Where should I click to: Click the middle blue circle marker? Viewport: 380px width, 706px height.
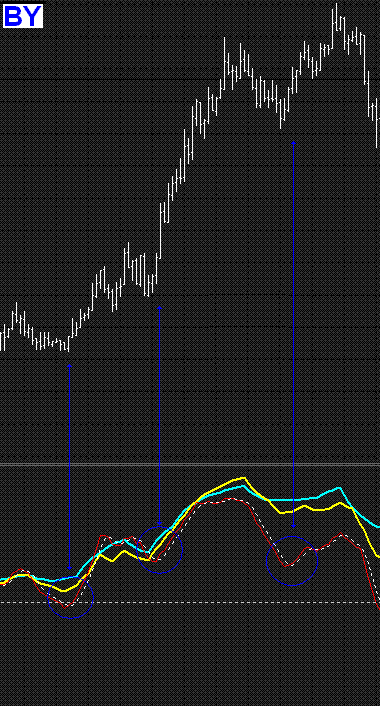click(x=159, y=550)
